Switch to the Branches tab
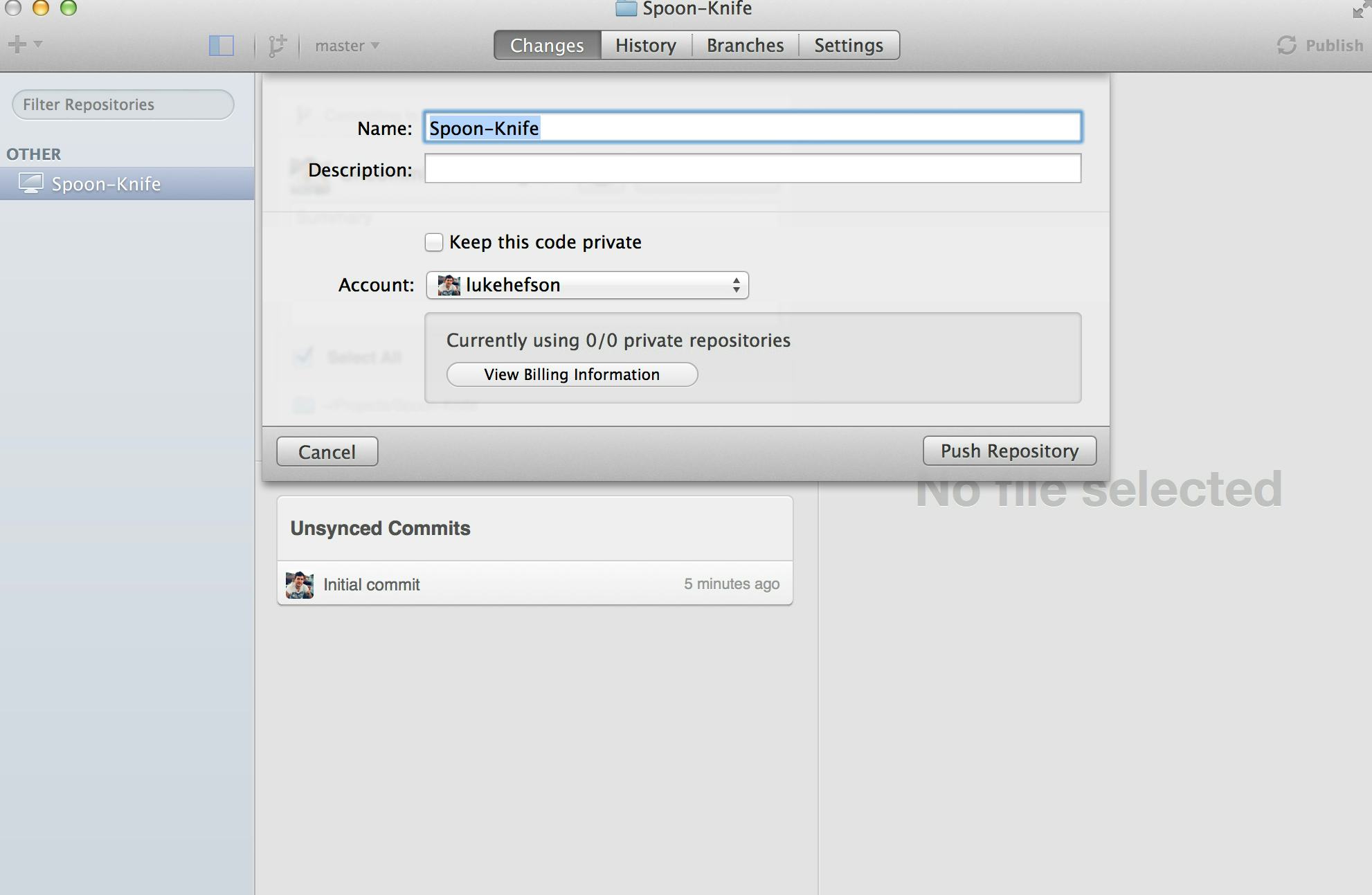 [x=745, y=46]
